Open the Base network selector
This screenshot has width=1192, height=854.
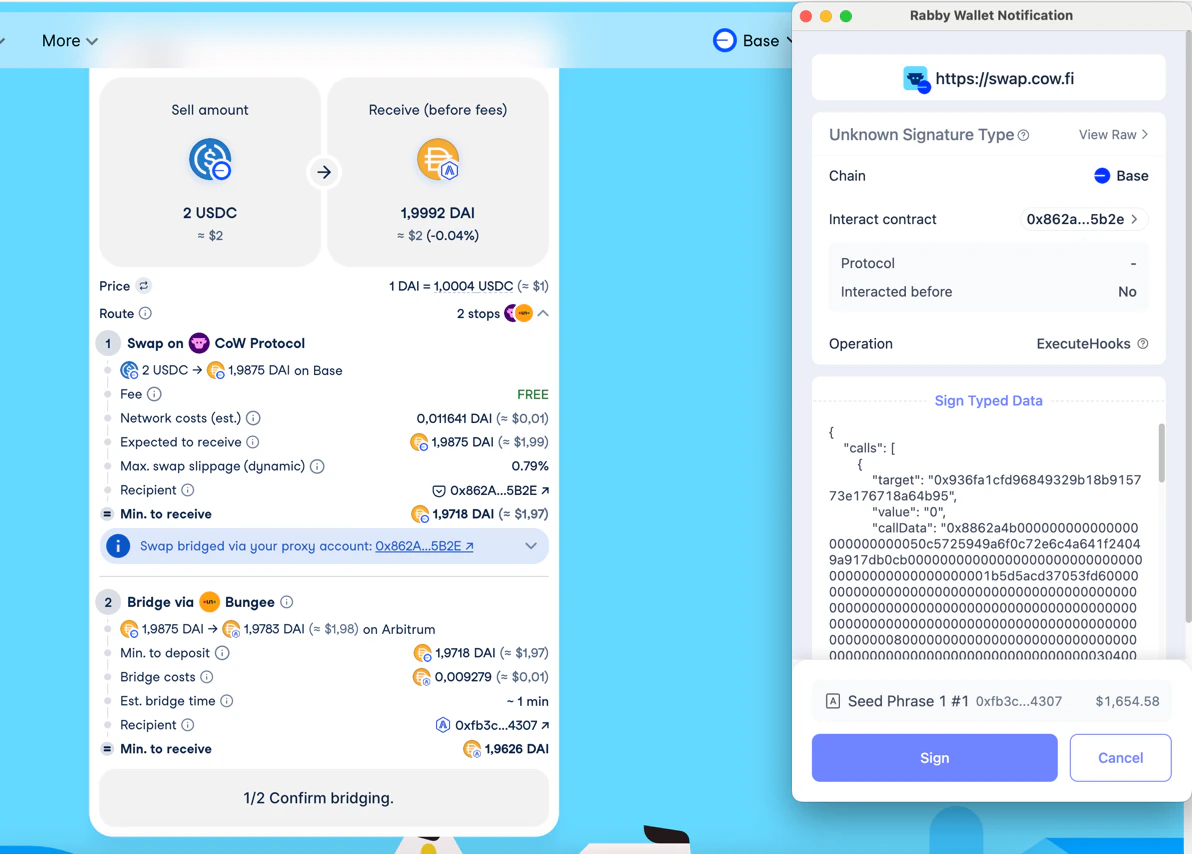[x=753, y=40]
